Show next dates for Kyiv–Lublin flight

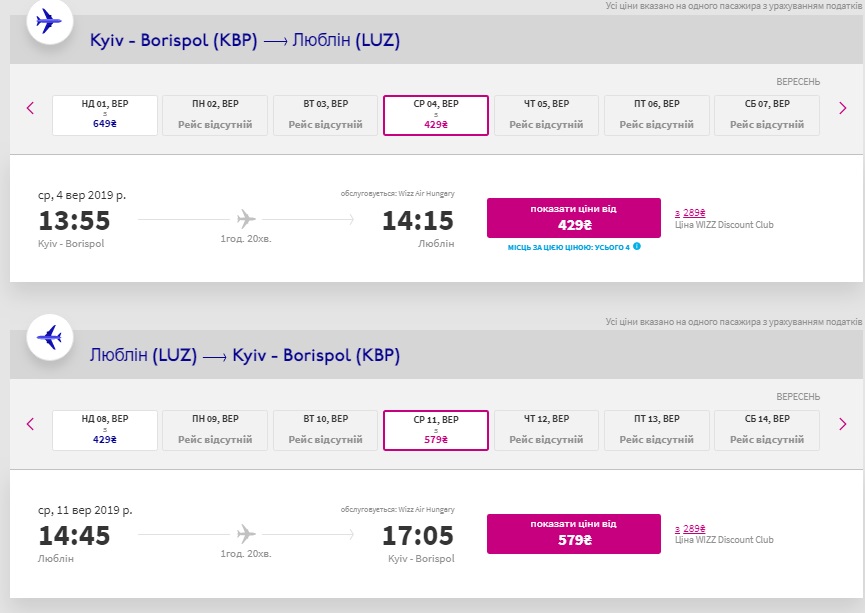point(842,108)
